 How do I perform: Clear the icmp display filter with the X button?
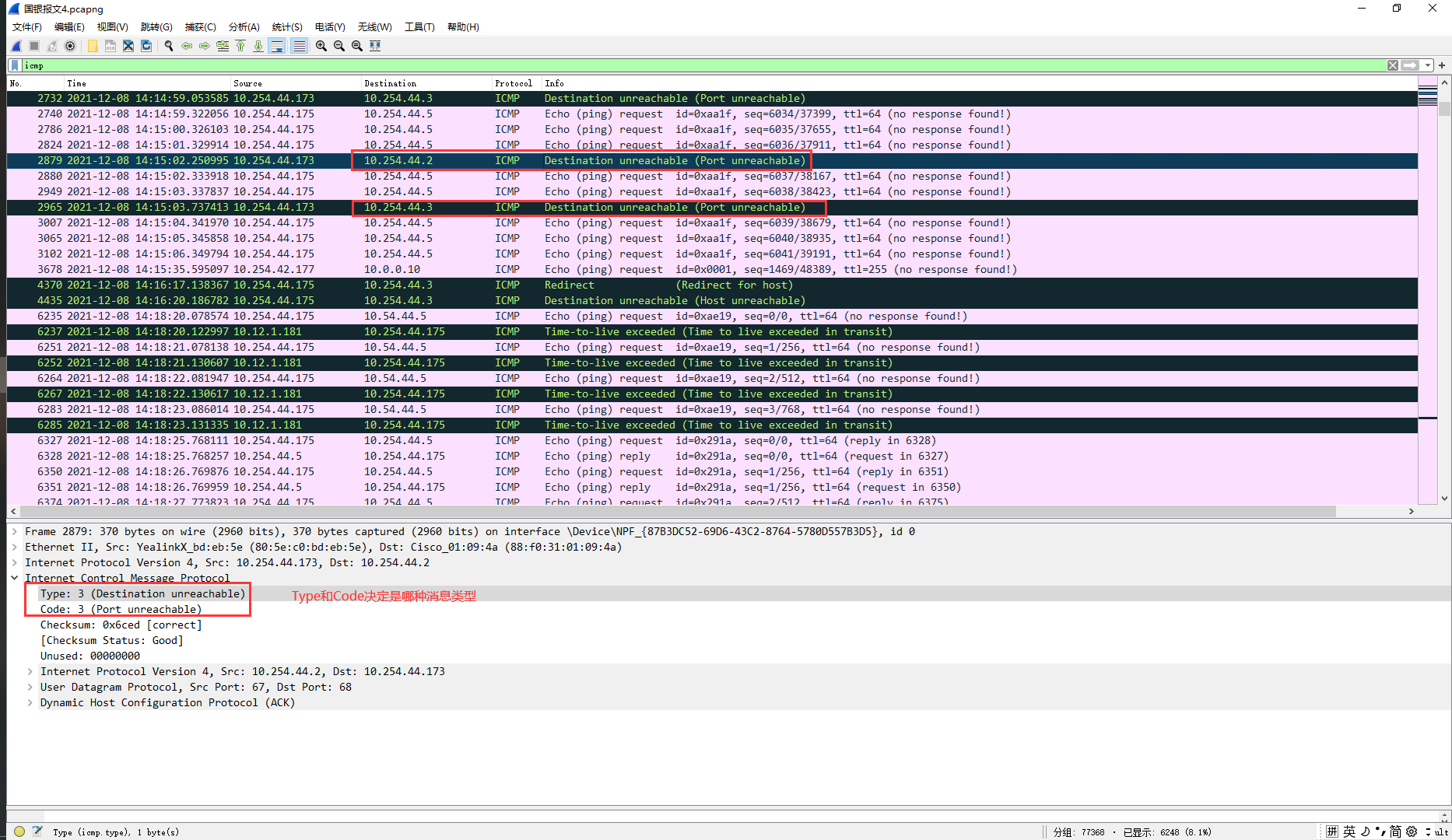tap(1392, 65)
